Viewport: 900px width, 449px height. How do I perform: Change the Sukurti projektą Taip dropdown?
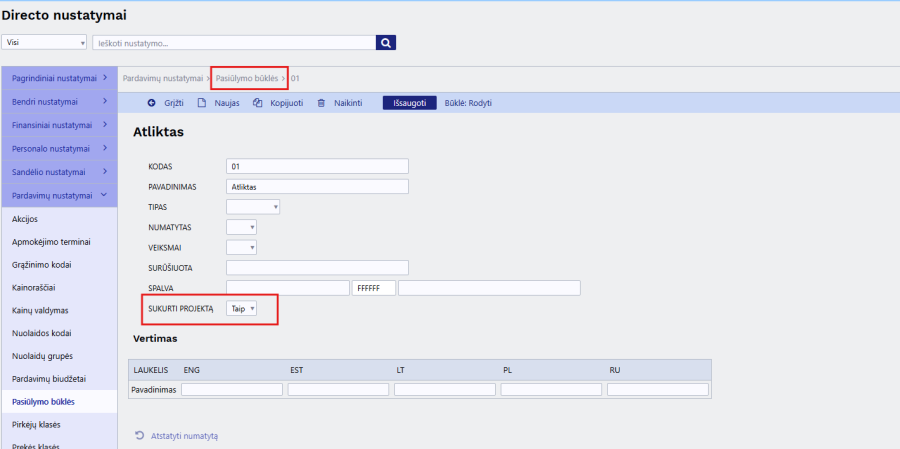click(243, 309)
